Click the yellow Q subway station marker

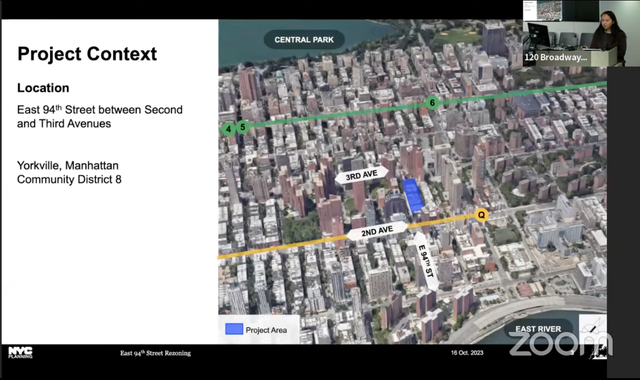click(482, 215)
